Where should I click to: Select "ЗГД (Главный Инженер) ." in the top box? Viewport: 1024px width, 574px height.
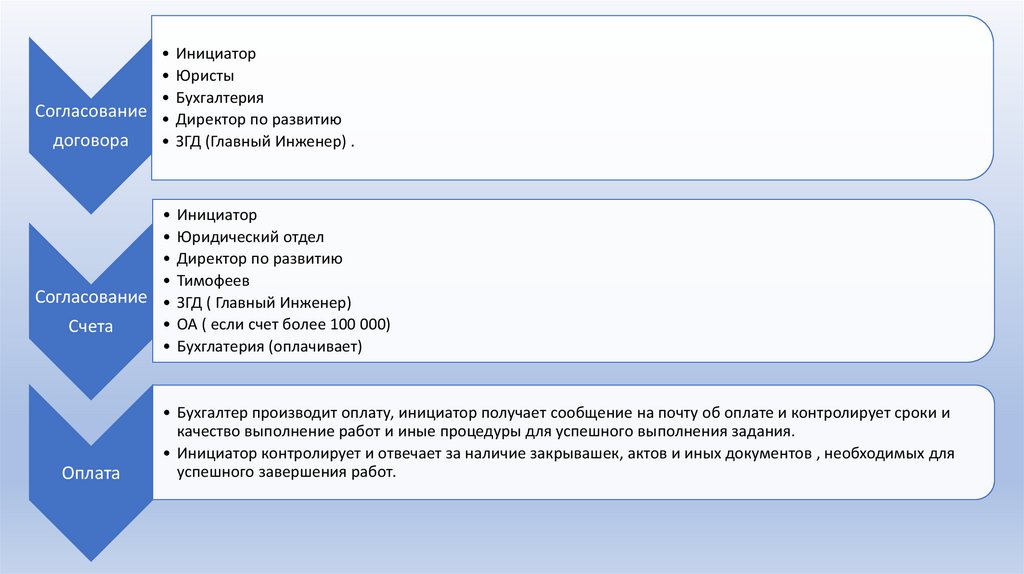click(265, 142)
